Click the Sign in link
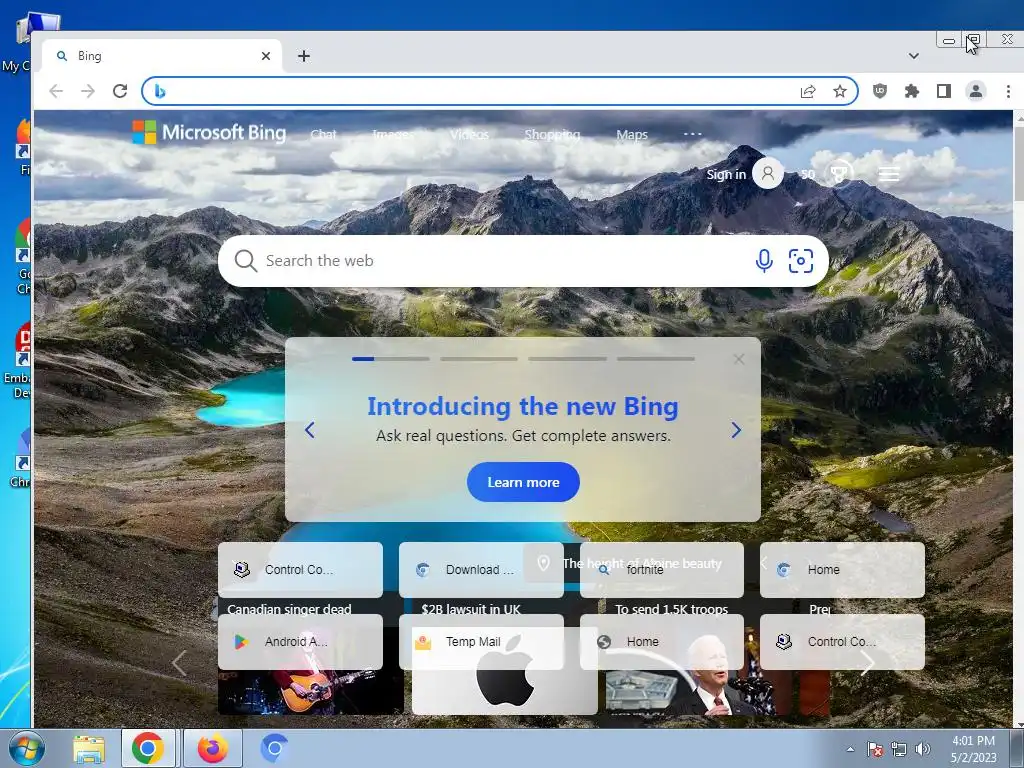The height and width of the screenshot is (768, 1024). [726, 174]
